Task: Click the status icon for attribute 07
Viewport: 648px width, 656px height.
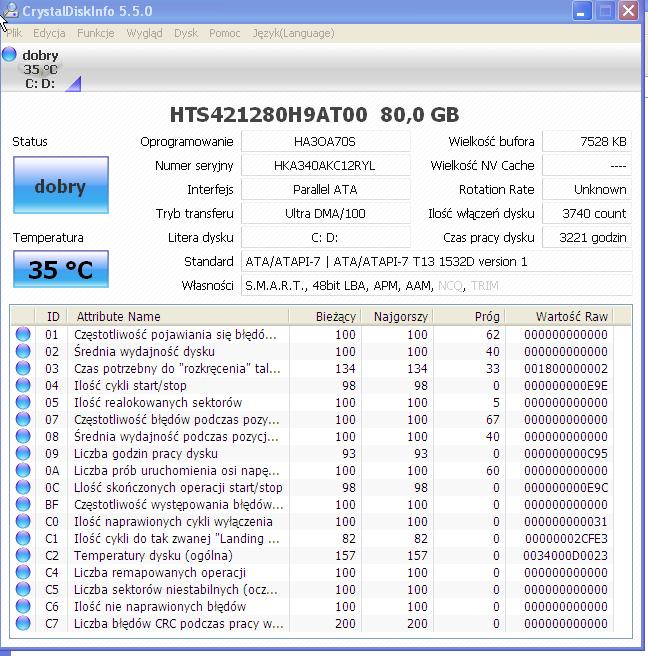Action: (23, 419)
